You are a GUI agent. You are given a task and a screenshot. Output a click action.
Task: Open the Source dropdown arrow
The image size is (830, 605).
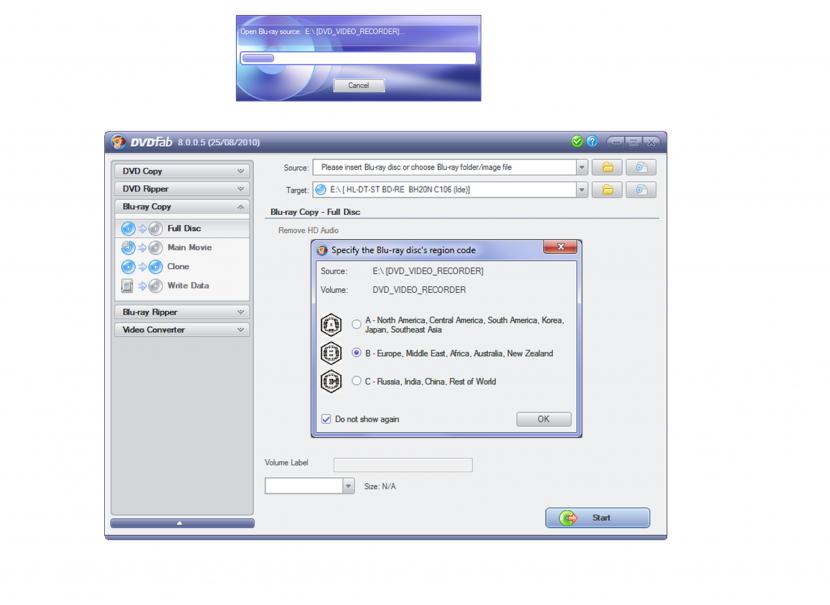pos(582,167)
